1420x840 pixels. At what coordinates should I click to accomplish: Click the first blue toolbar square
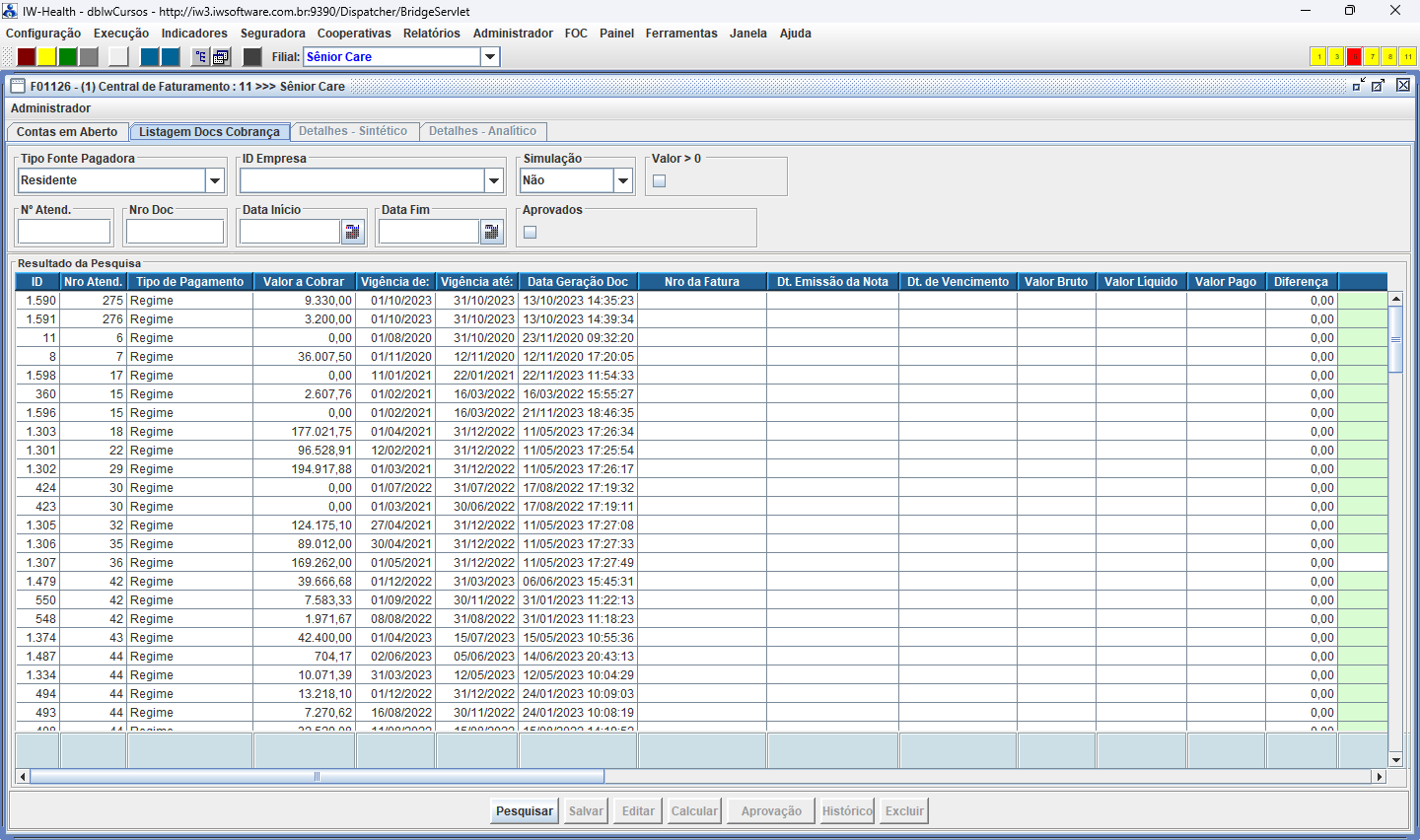pyautogui.click(x=150, y=57)
